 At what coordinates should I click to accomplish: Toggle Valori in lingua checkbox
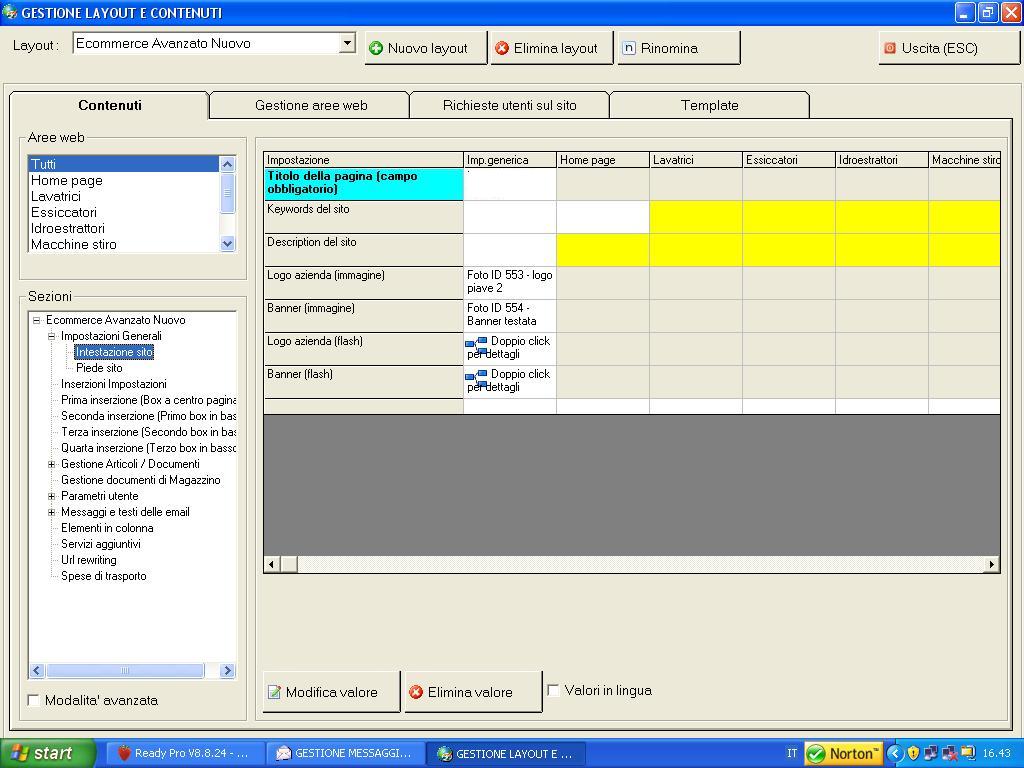(x=553, y=690)
